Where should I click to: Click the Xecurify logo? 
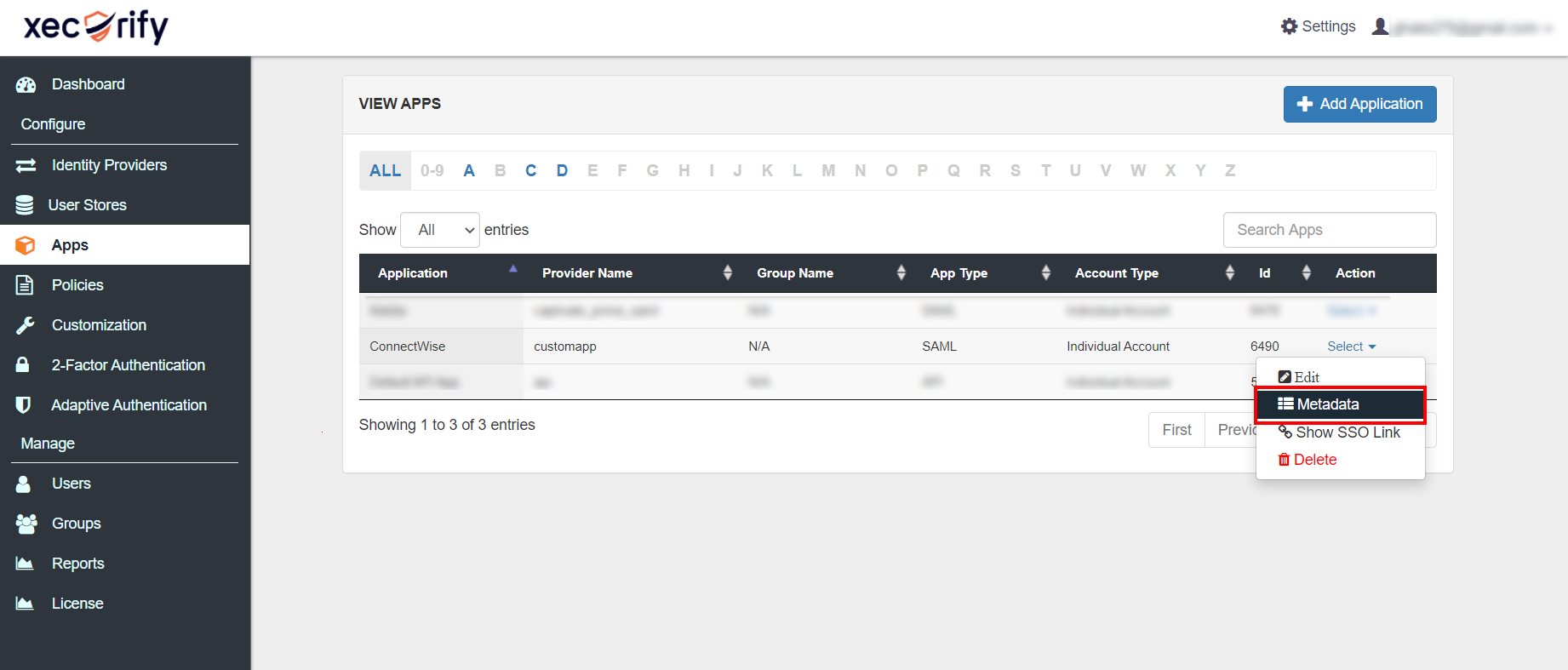(x=95, y=26)
